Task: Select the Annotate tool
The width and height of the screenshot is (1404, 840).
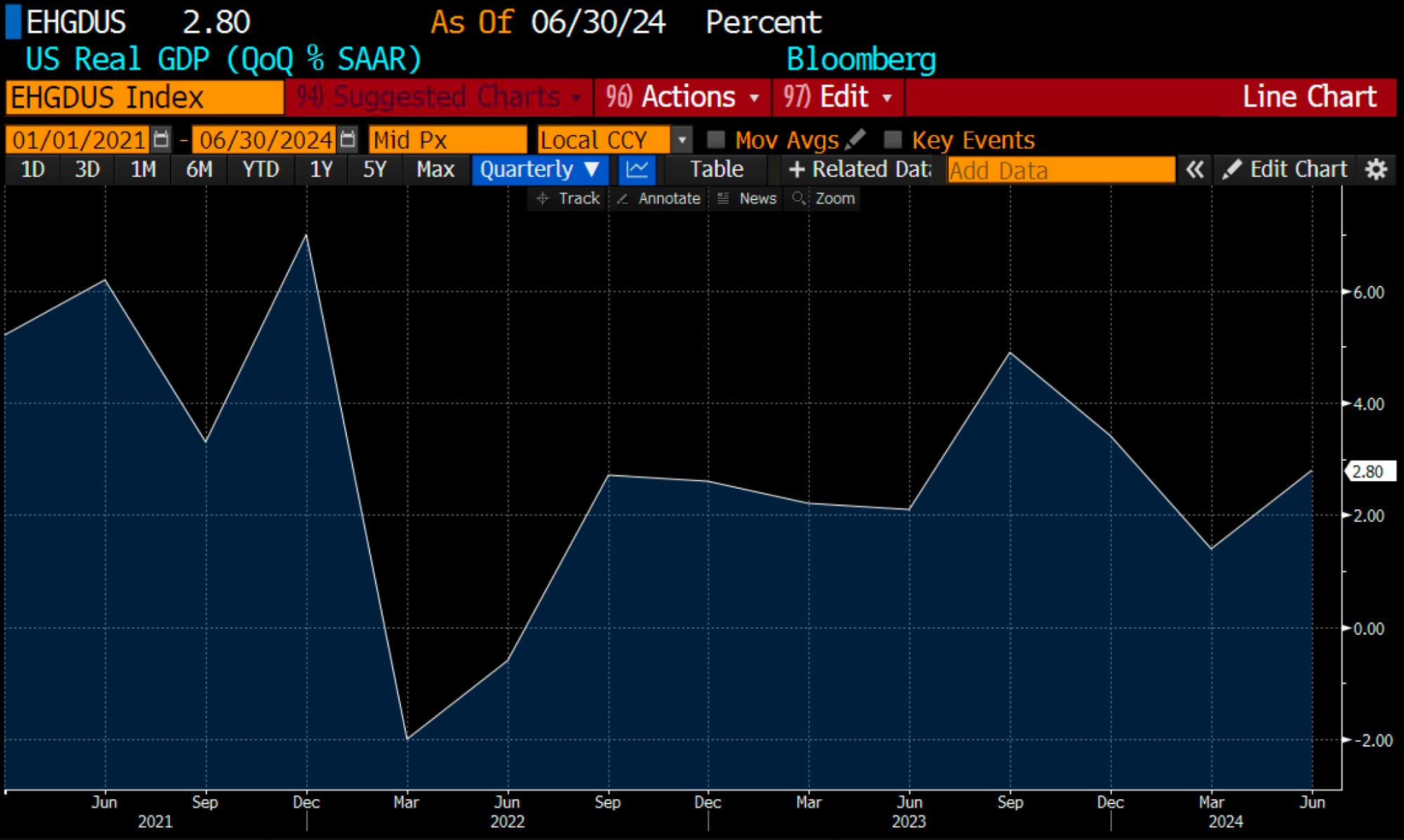Action: coord(658,199)
